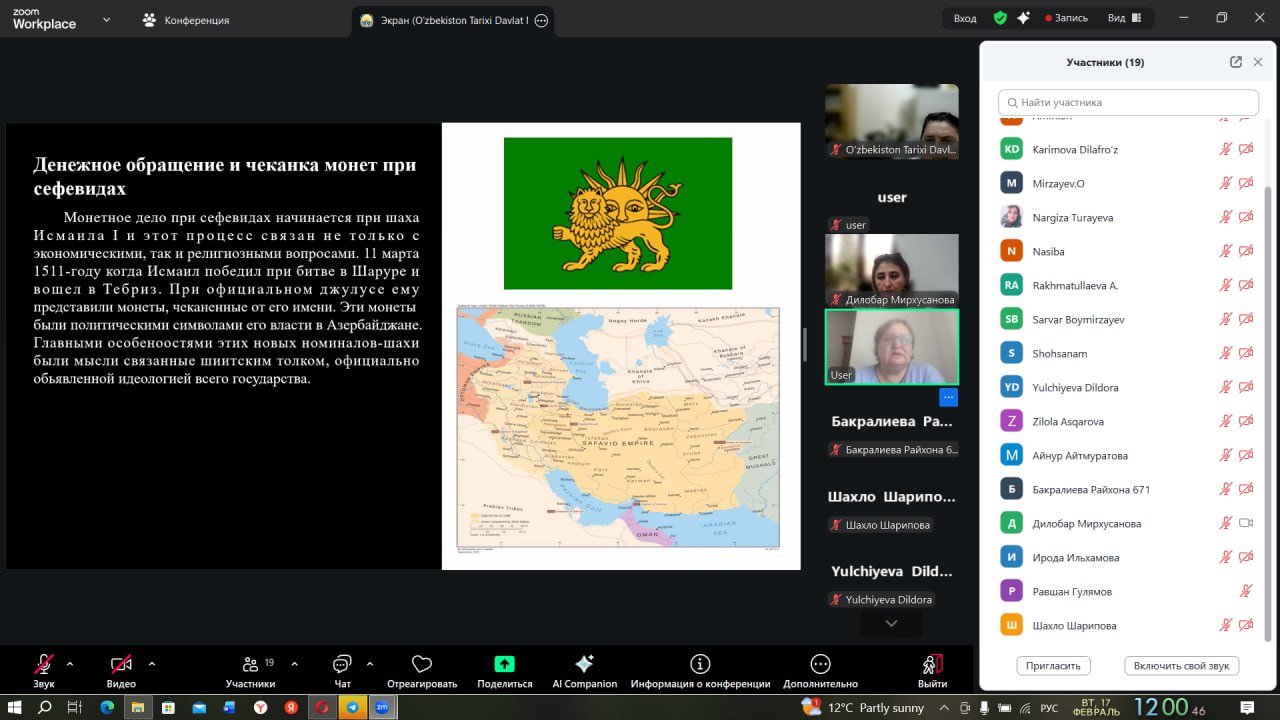Open the React emoji menu
This screenshot has width=1280, height=720.
pyautogui.click(x=421, y=665)
